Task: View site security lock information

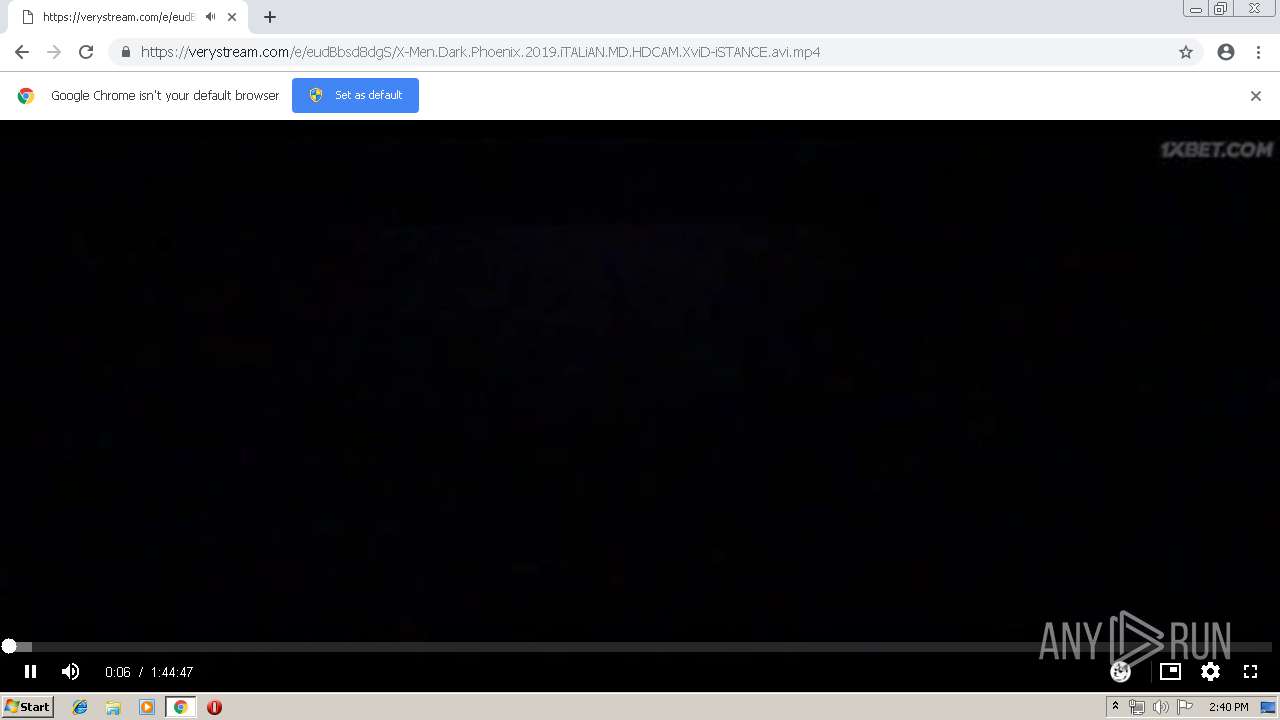Action: click(x=125, y=52)
